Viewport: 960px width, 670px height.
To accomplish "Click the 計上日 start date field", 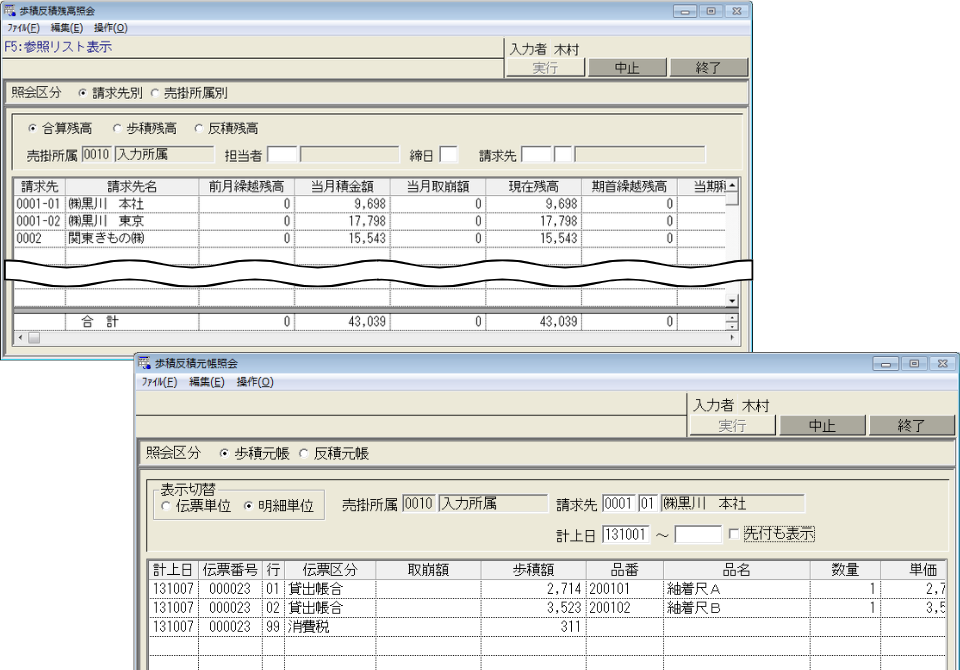I will pyautogui.click(x=626, y=535).
